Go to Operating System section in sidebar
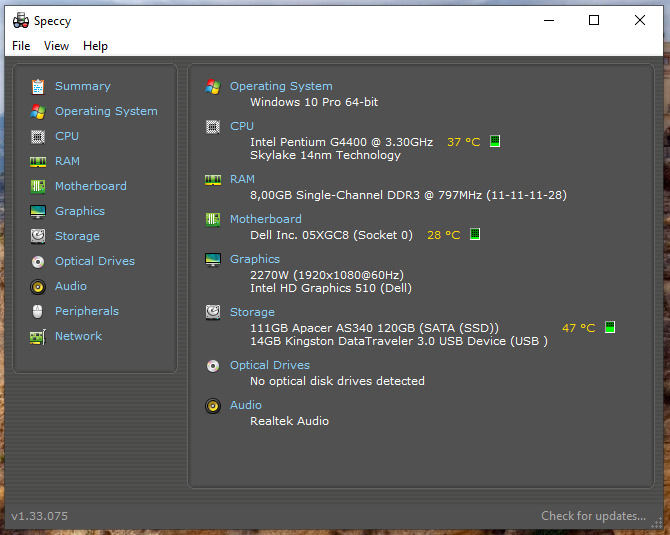Screen dimensions: 670x535 click(106, 111)
